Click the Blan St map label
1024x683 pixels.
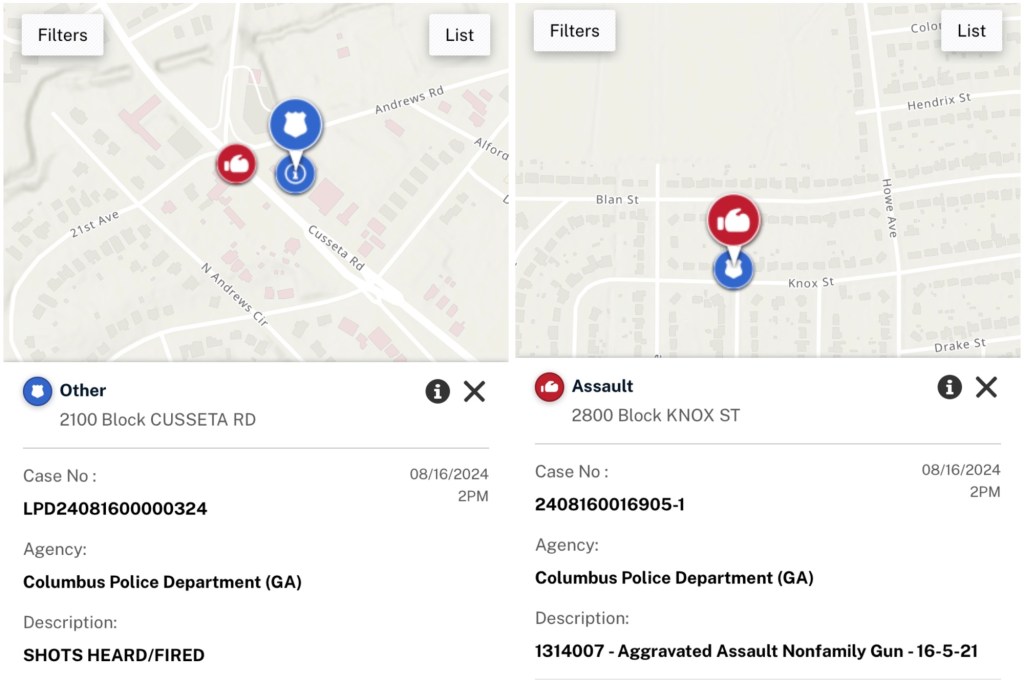click(x=617, y=200)
